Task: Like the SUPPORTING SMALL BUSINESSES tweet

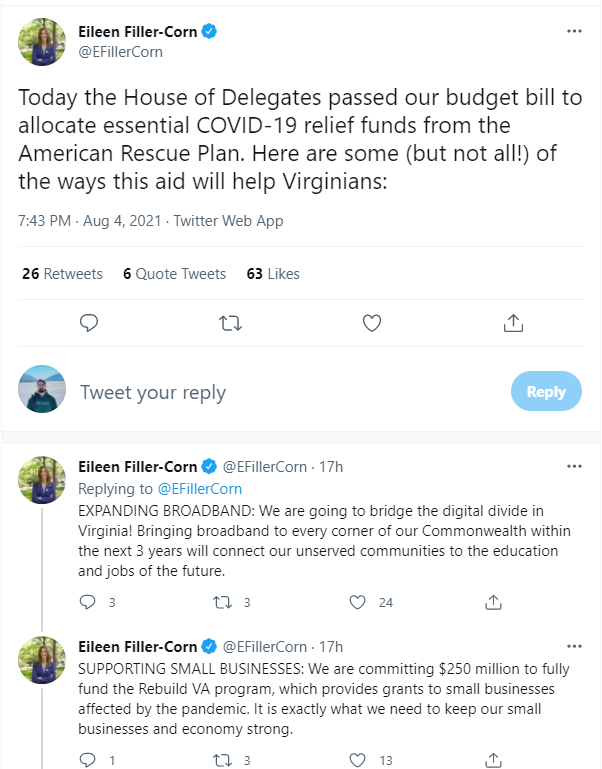Action: coord(358,760)
